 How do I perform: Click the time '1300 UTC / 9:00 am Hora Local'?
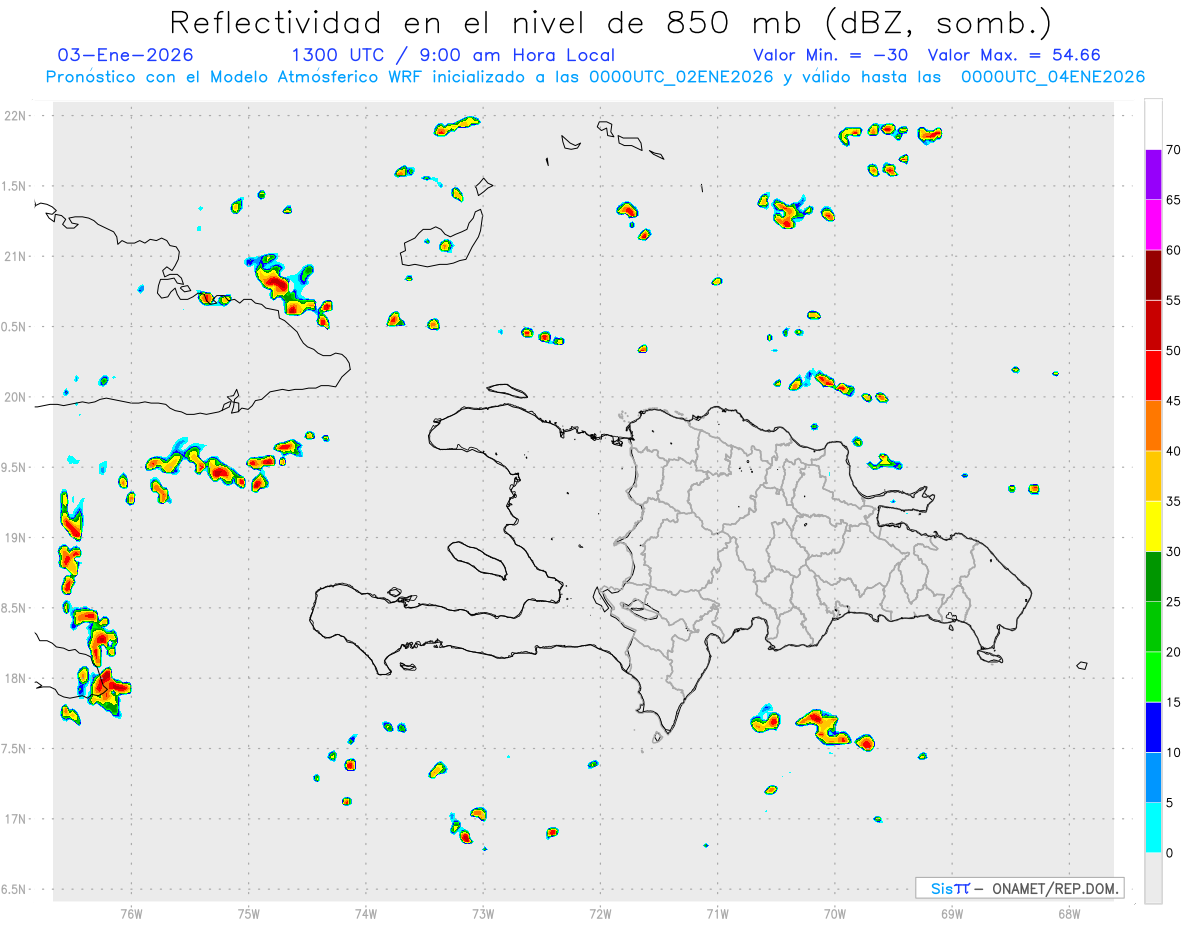tap(453, 55)
